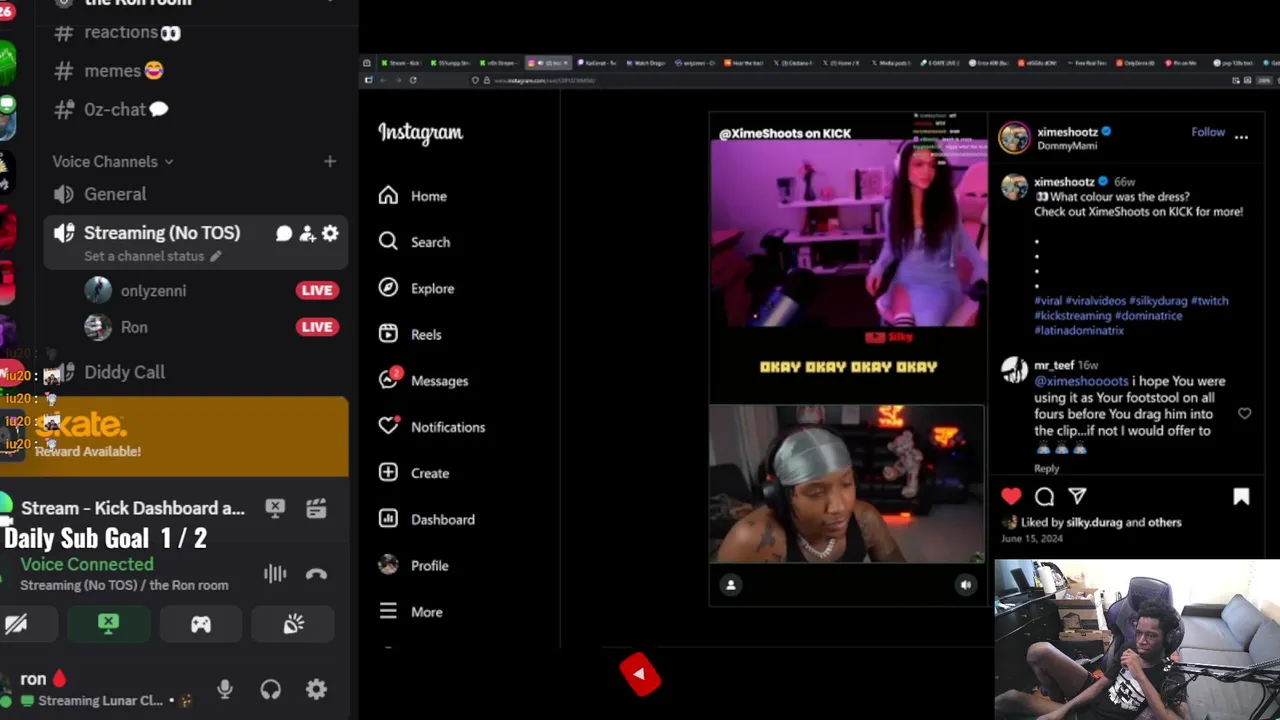
Task: Disconnect from the voice call
Action: click(x=316, y=574)
